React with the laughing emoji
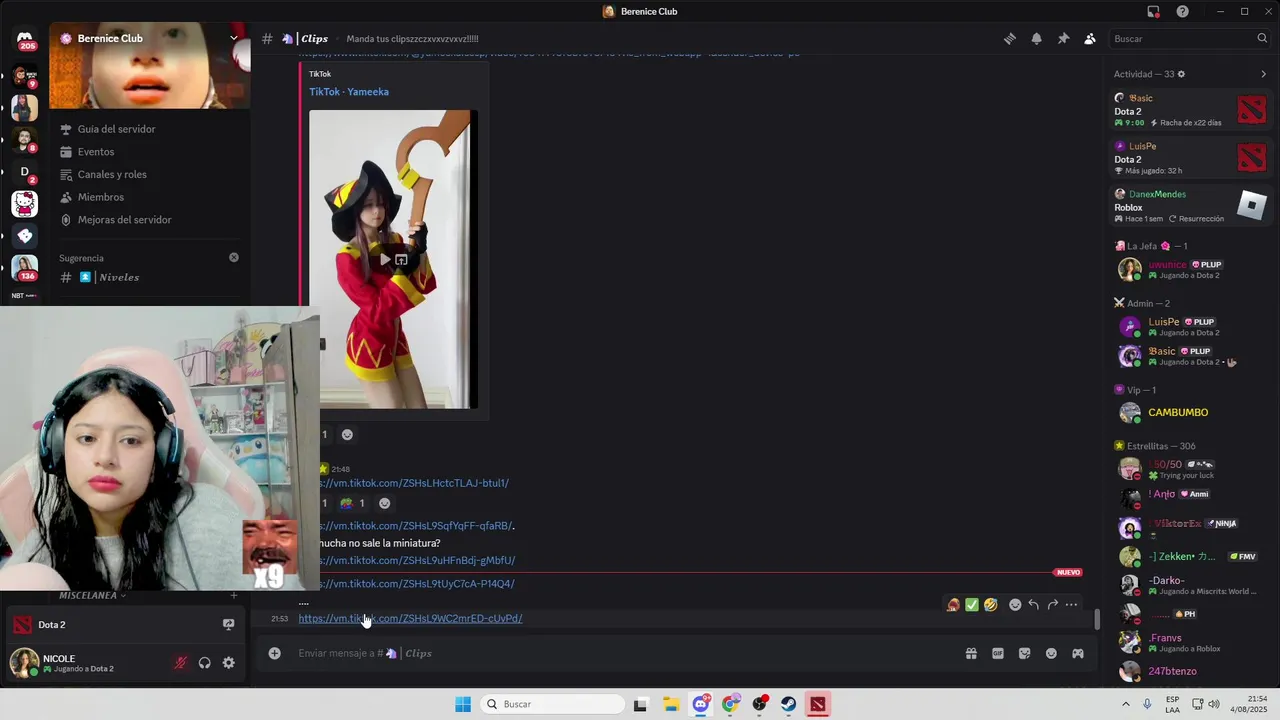Viewport: 1280px width, 720px height. click(991, 605)
